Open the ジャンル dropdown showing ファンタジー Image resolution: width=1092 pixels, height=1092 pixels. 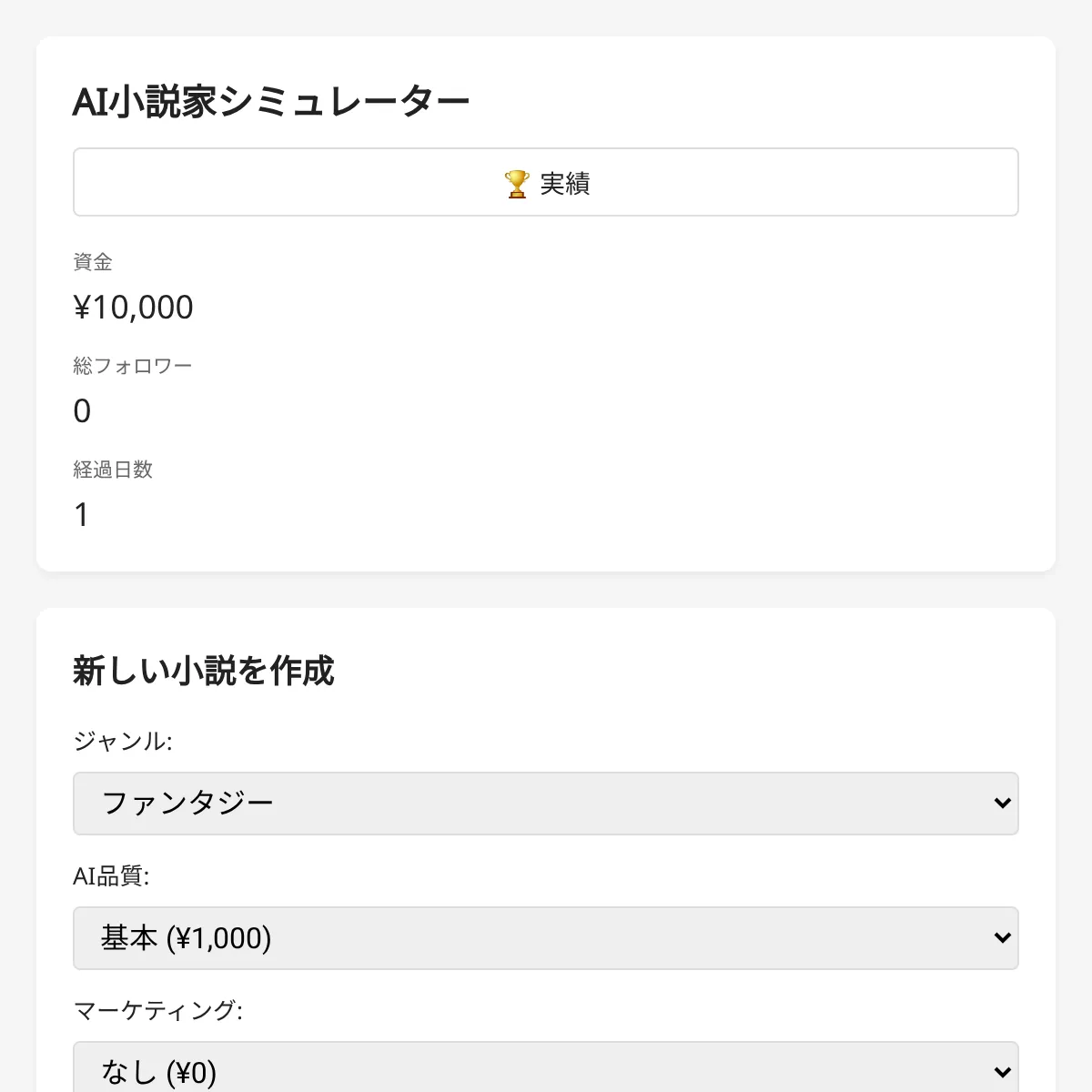544,804
